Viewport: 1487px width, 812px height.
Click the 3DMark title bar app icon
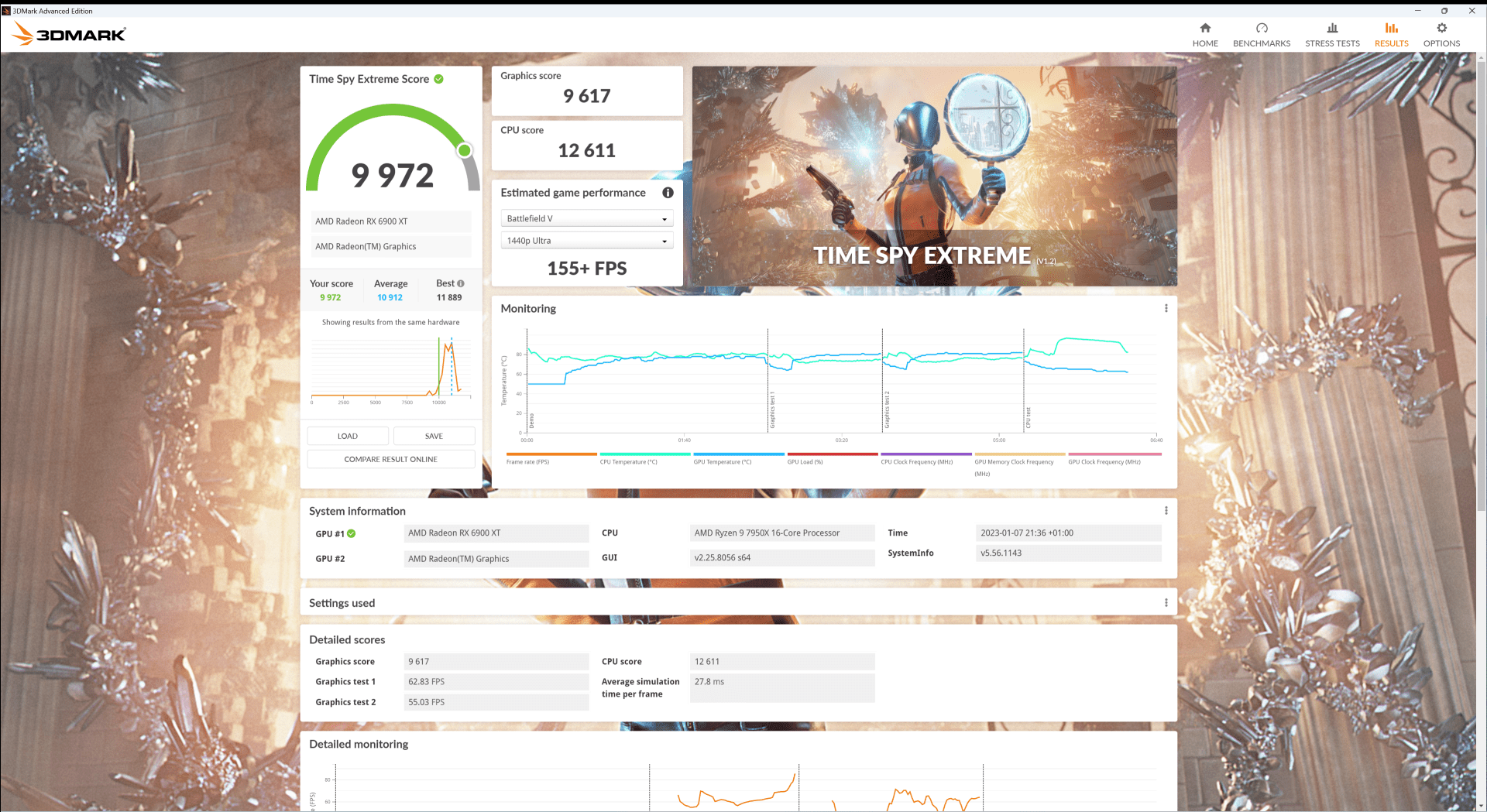tap(6, 11)
